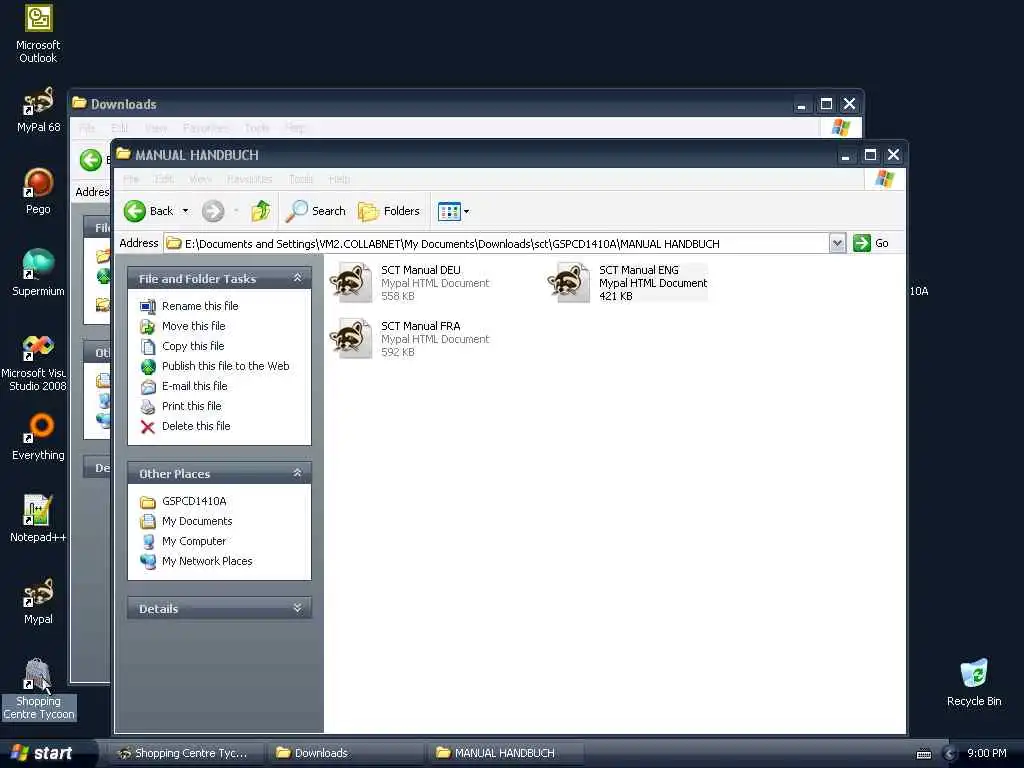1024x768 pixels.
Task: Click Rename this file link
Action: click(x=200, y=306)
